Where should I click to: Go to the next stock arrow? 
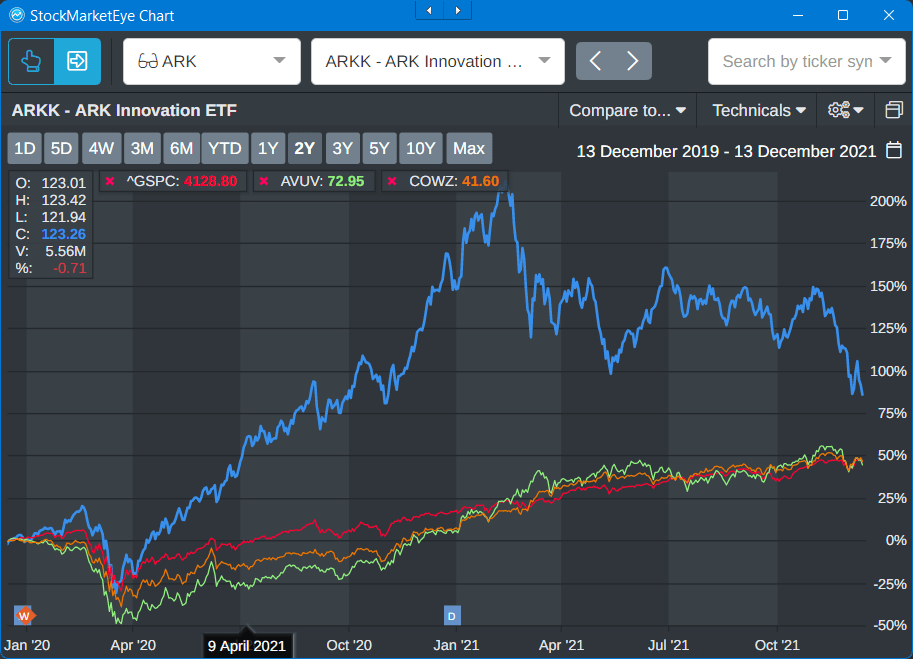coord(632,61)
